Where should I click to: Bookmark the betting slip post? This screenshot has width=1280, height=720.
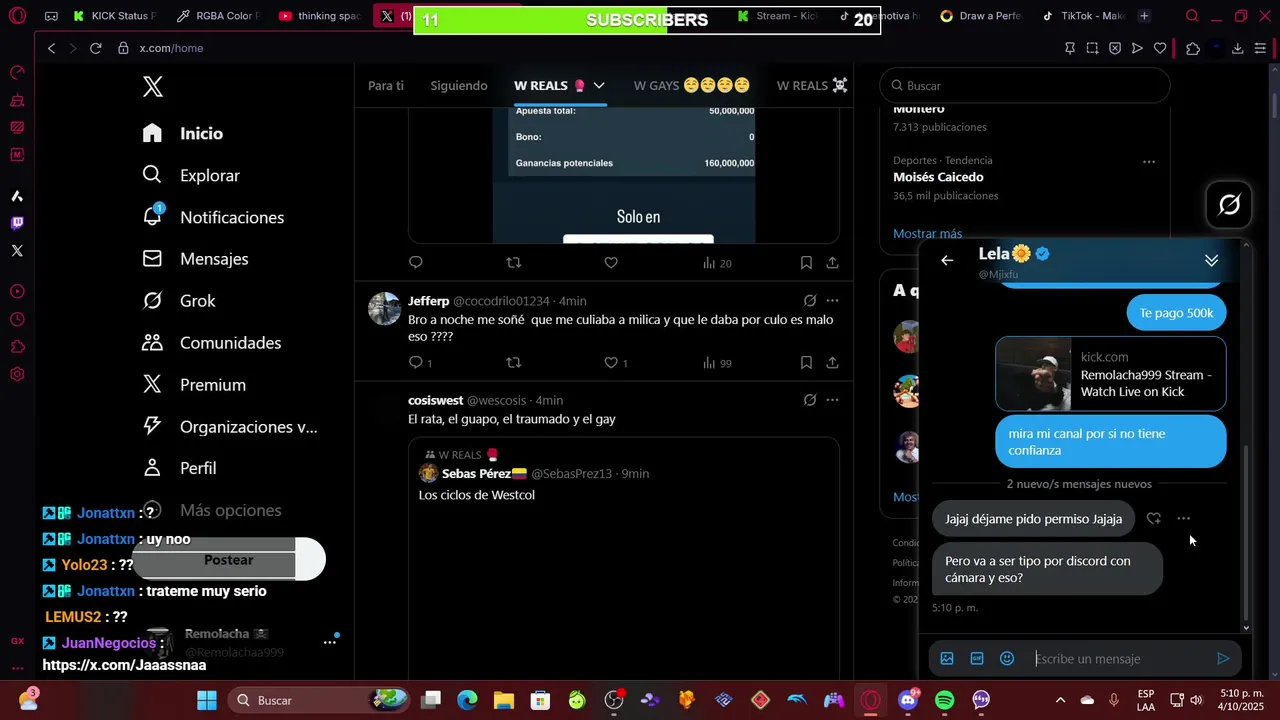(x=806, y=263)
